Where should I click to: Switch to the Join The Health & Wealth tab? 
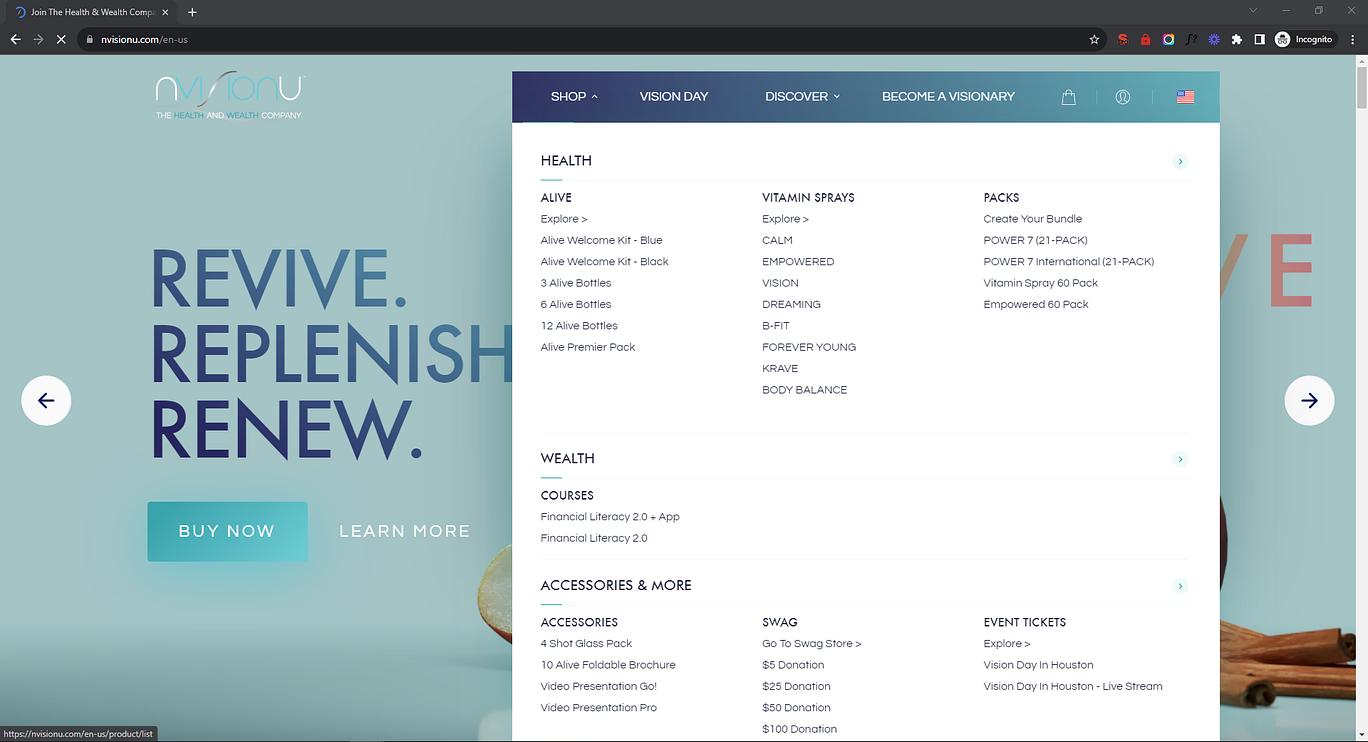[91, 12]
